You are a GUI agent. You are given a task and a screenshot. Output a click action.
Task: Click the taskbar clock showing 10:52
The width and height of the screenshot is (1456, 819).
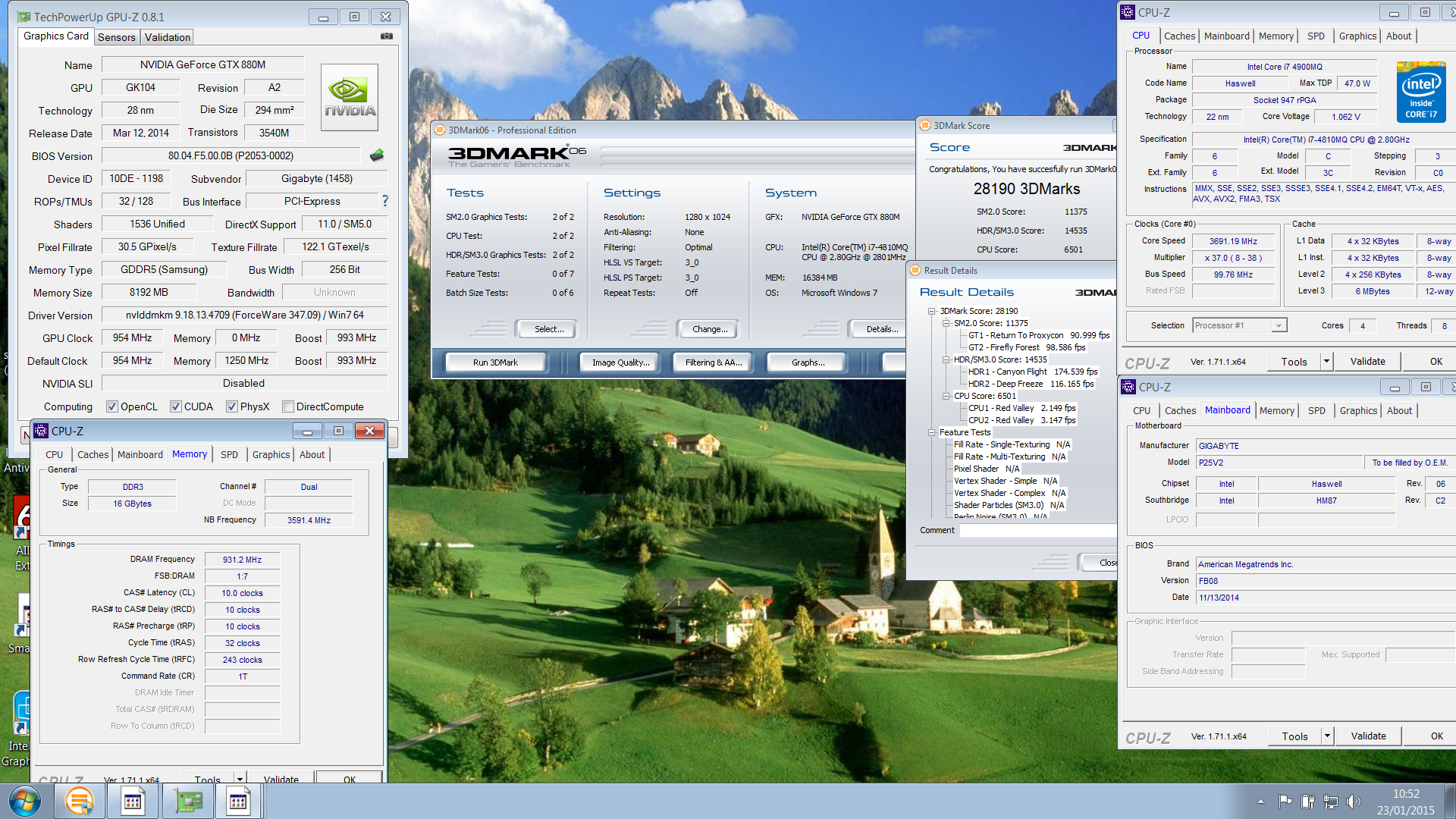[x=1405, y=794]
